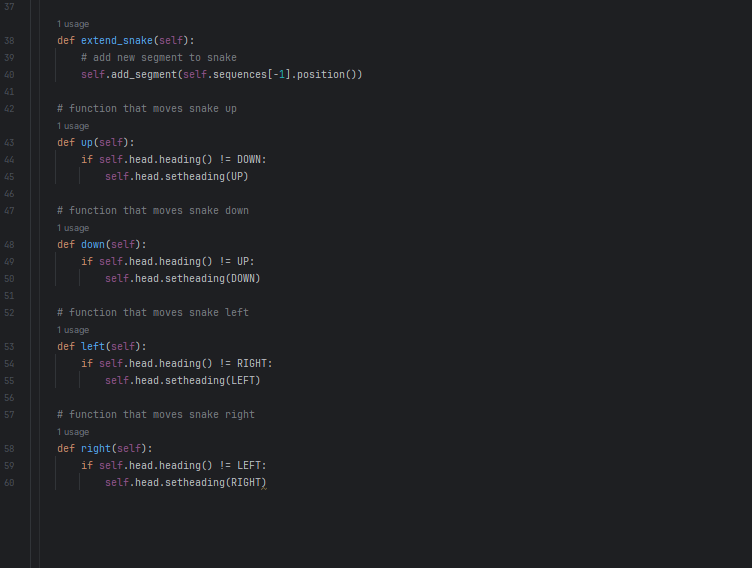The width and height of the screenshot is (752, 568).
Task: Click DOWN constant in the up function condition
Action: point(249,159)
